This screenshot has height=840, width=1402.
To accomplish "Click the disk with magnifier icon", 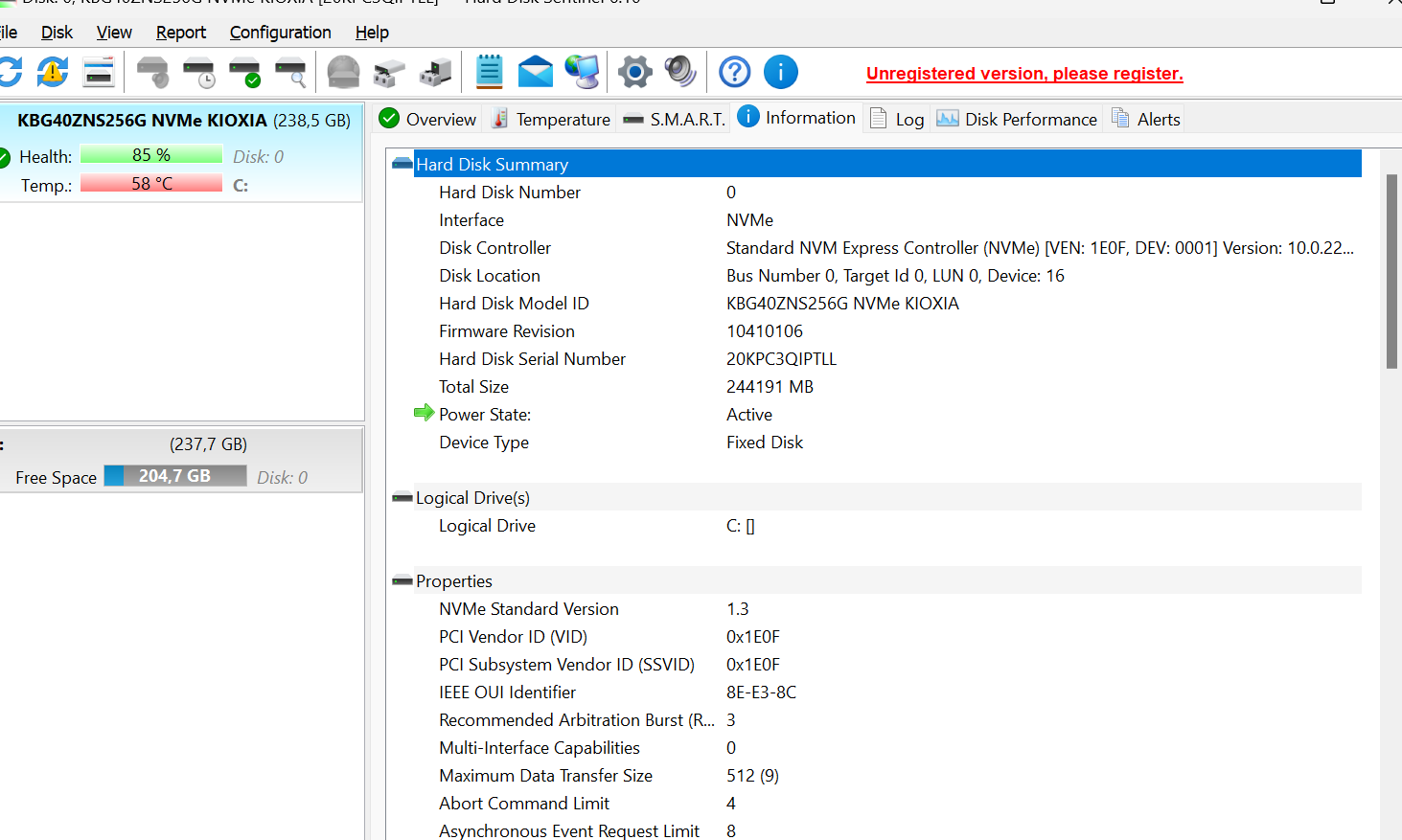I will [290, 72].
